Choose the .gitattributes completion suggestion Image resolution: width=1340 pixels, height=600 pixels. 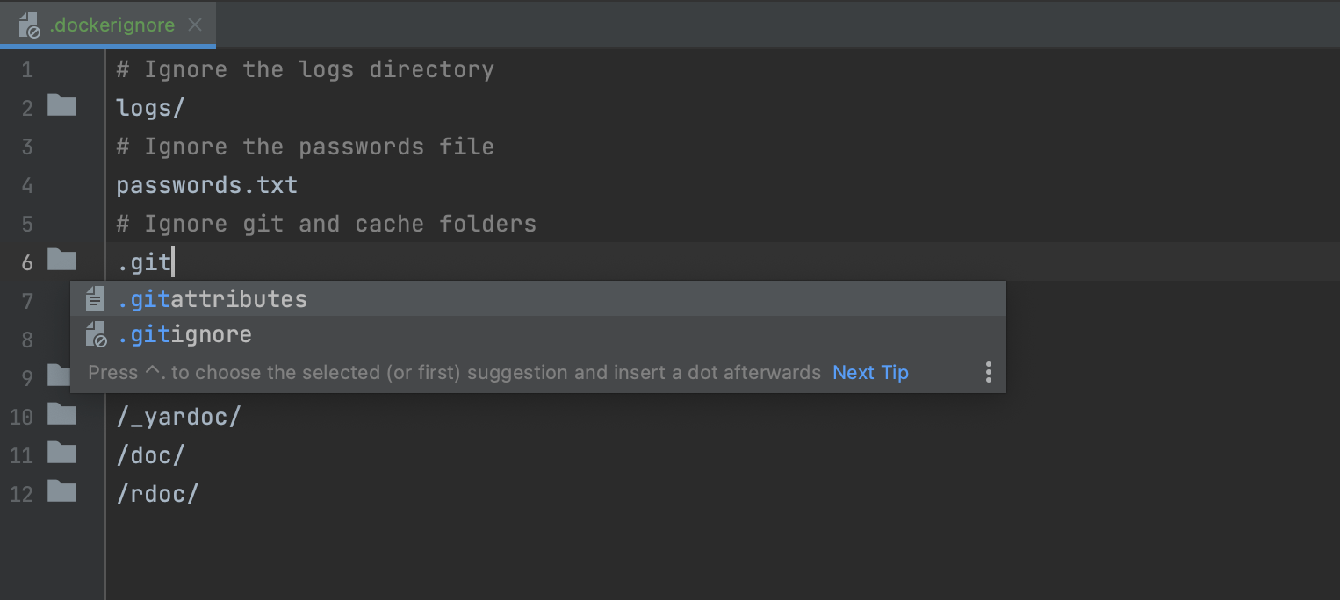click(x=212, y=299)
